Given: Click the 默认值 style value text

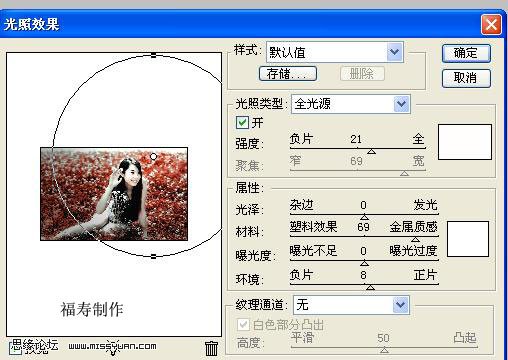Looking at the screenshot, I should pos(287,53).
